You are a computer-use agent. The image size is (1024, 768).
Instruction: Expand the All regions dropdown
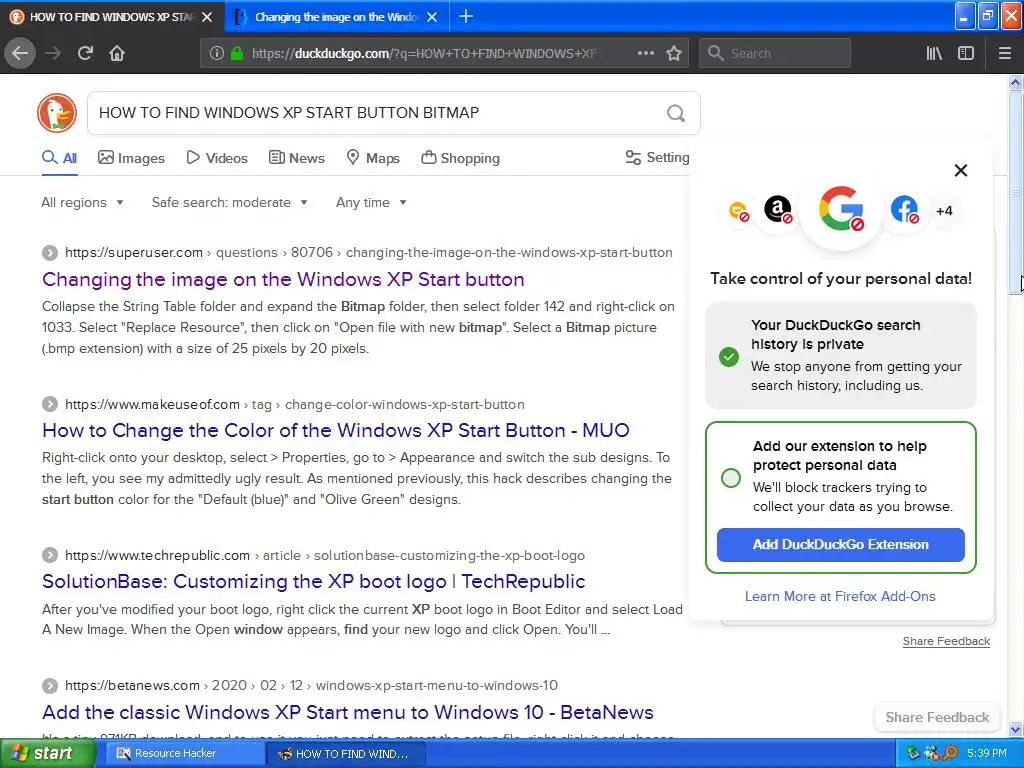coord(82,202)
